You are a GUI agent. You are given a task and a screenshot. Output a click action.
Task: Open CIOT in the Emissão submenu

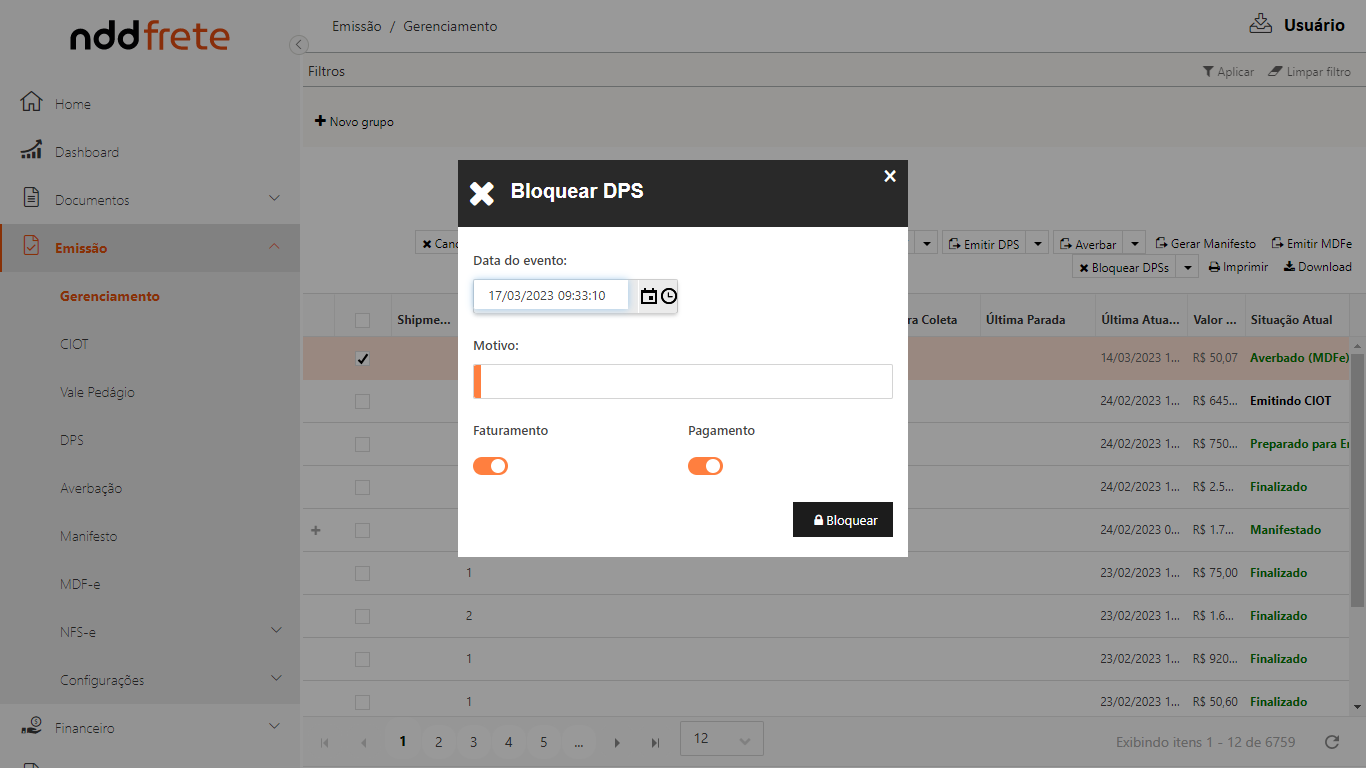pyautogui.click(x=74, y=344)
